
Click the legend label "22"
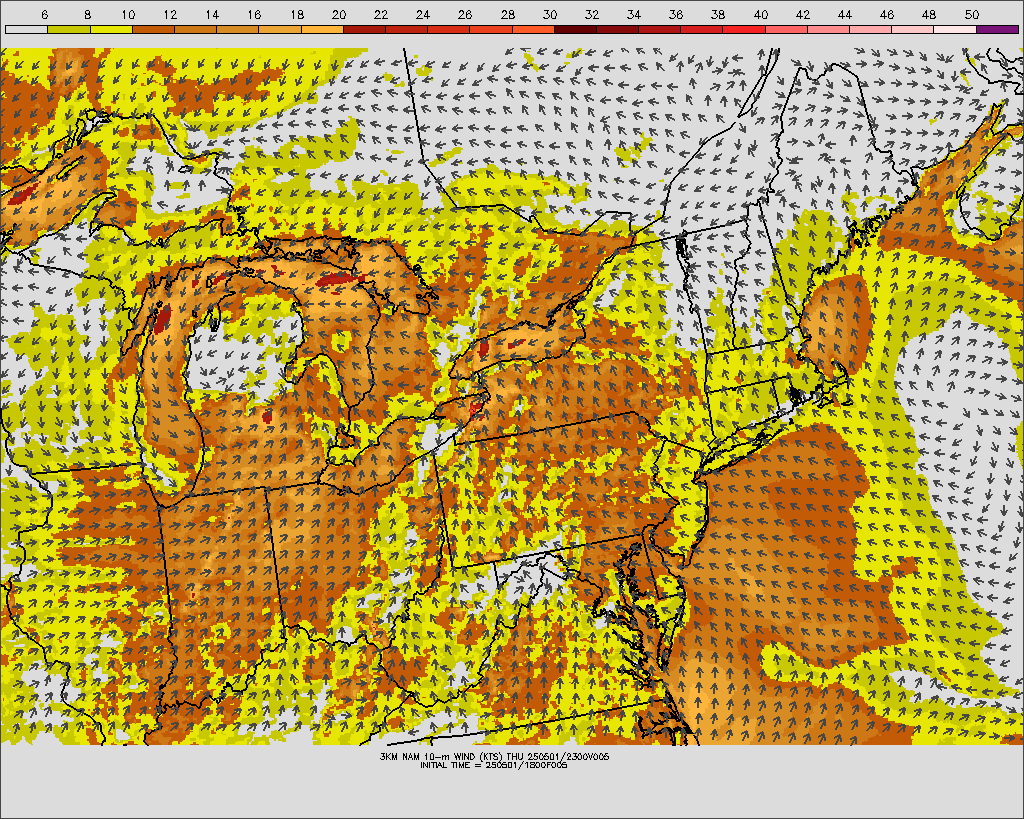tap(381, 14)
